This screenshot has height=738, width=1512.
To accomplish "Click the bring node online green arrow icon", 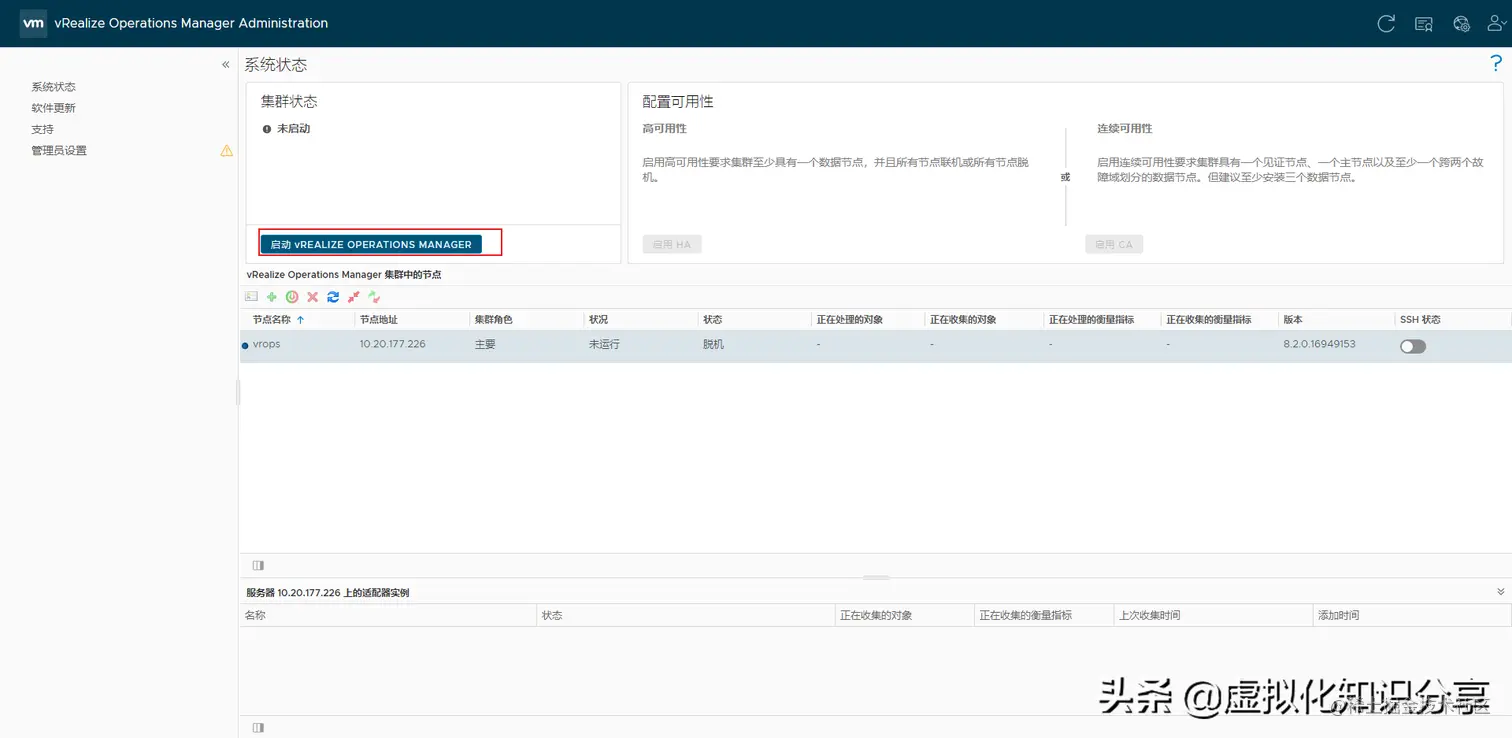I will click(x=374, y=297).
